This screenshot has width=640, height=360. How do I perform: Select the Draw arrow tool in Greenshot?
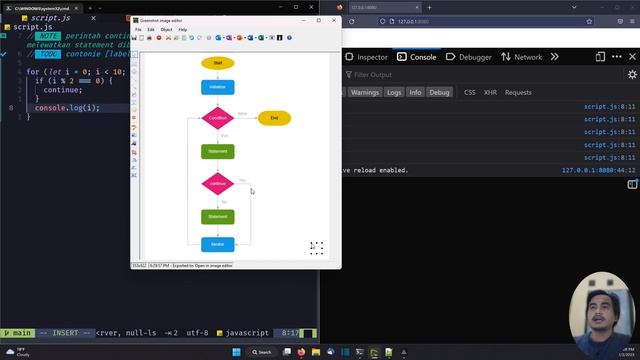(134, 88)
